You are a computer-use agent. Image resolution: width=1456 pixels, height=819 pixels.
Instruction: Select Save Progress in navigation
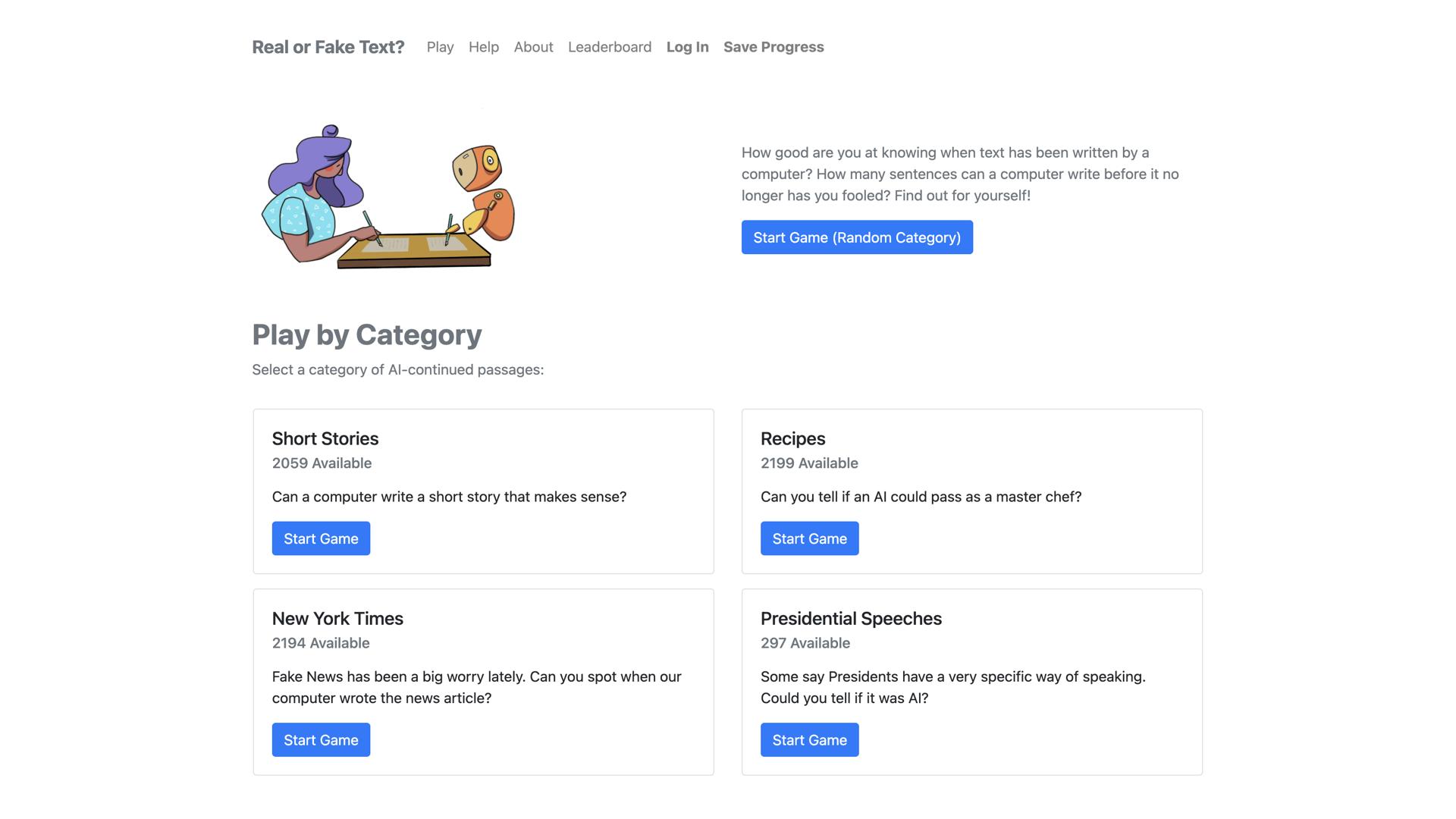(773, 47)
